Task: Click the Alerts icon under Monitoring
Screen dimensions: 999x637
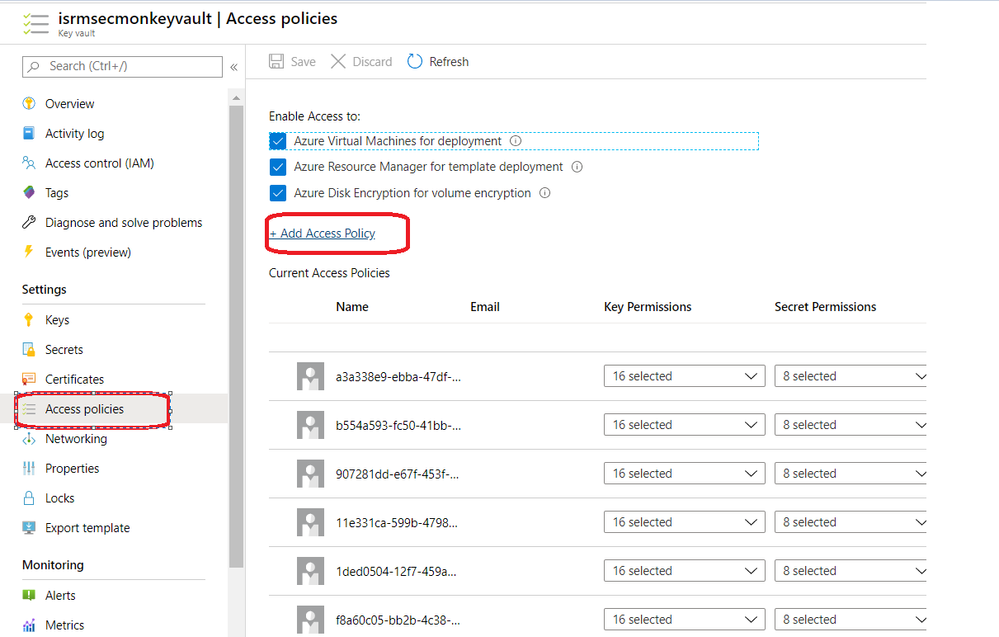Action: (29, 595)
